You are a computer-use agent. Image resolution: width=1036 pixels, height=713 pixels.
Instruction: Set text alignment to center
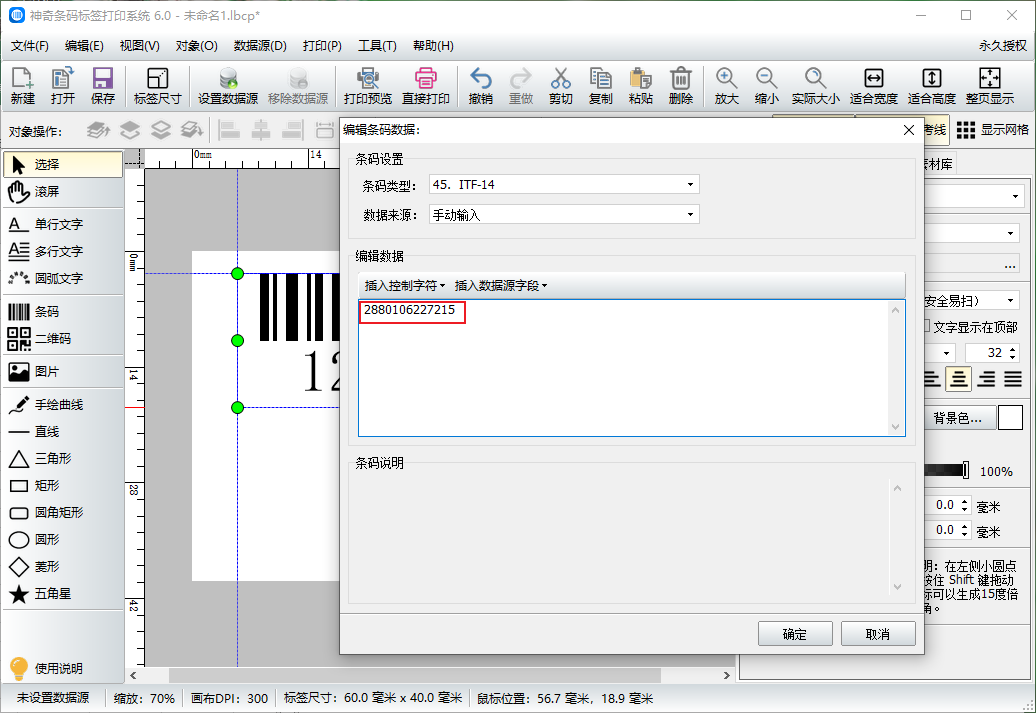[x=958, y=379]
